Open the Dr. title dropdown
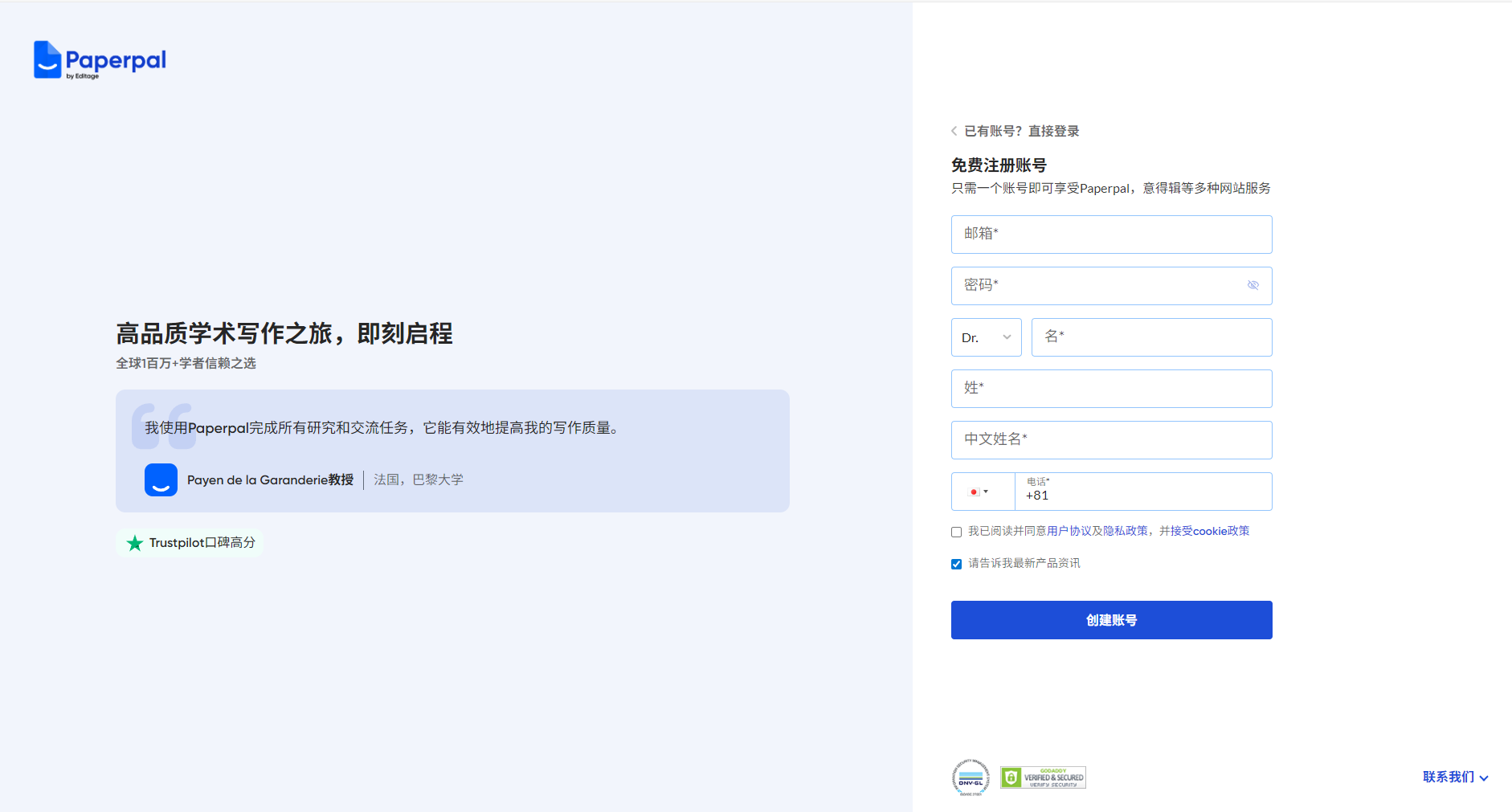This screenshot has width=1512, height=812. click(986, 337)
